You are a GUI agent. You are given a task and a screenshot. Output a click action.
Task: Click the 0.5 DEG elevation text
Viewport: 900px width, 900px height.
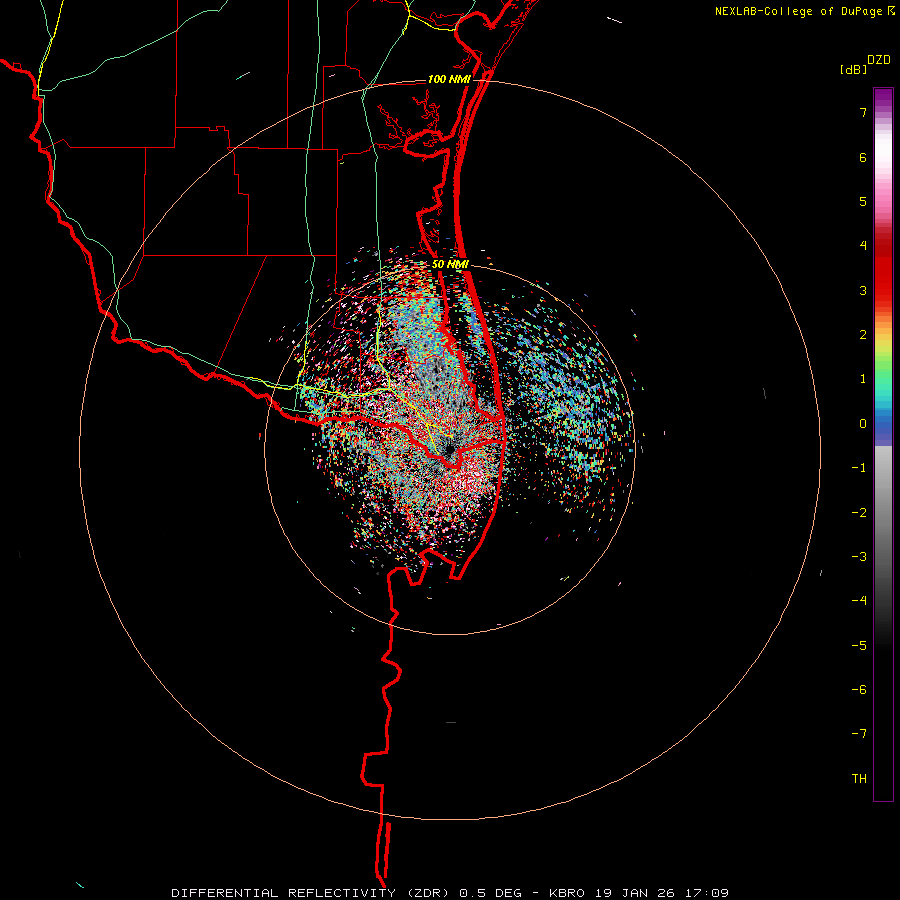[490, 893]
